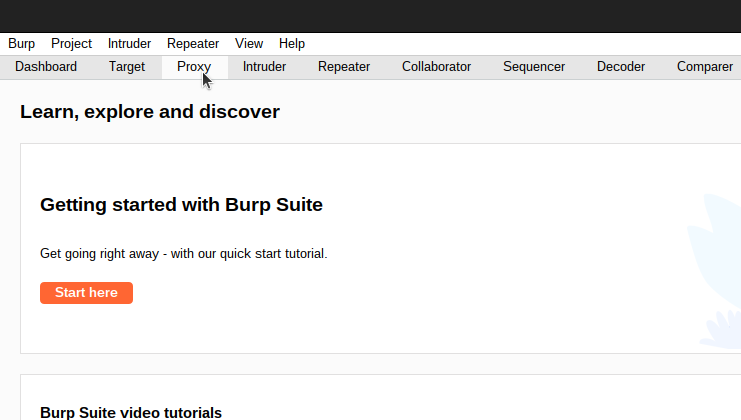Click the Burp Suite video tutorials heading
741x420 pixels.
[x=131, y=412]
